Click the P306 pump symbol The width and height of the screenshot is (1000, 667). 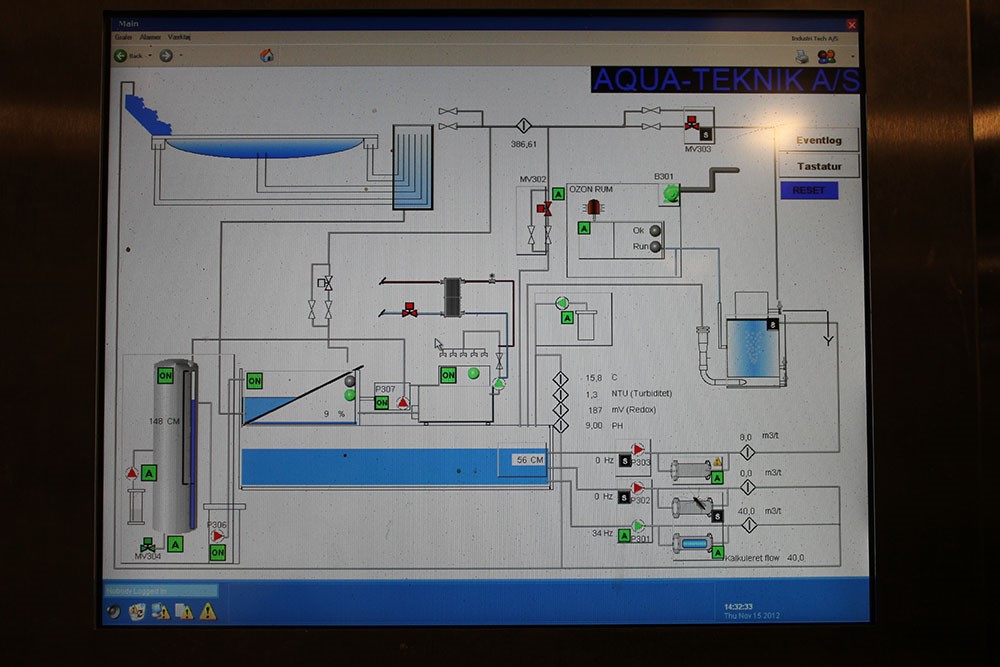218,536
